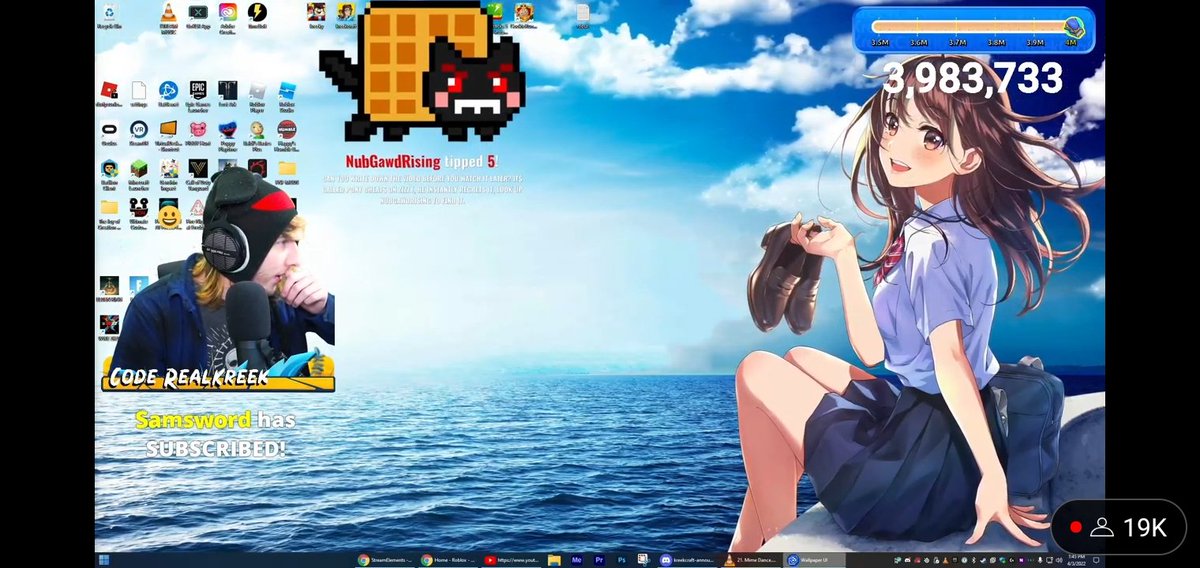Switch to StreamElements Chrome taskbar window
The height and width of the screenshot is (568, 1200).
pyautogui.click(x=385, y=559)
